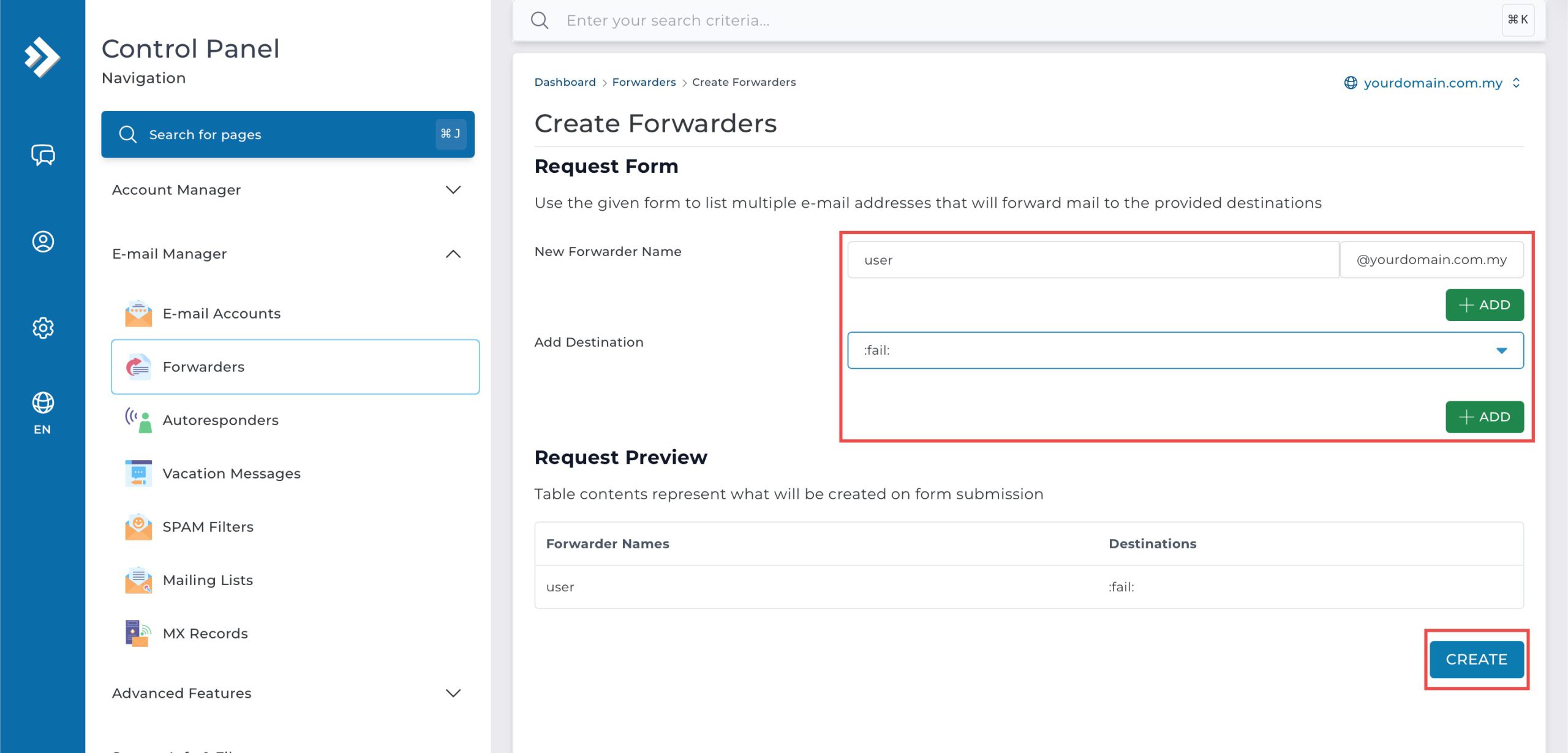Open the chat messages icon in sidebar

[x=43, y=154]
